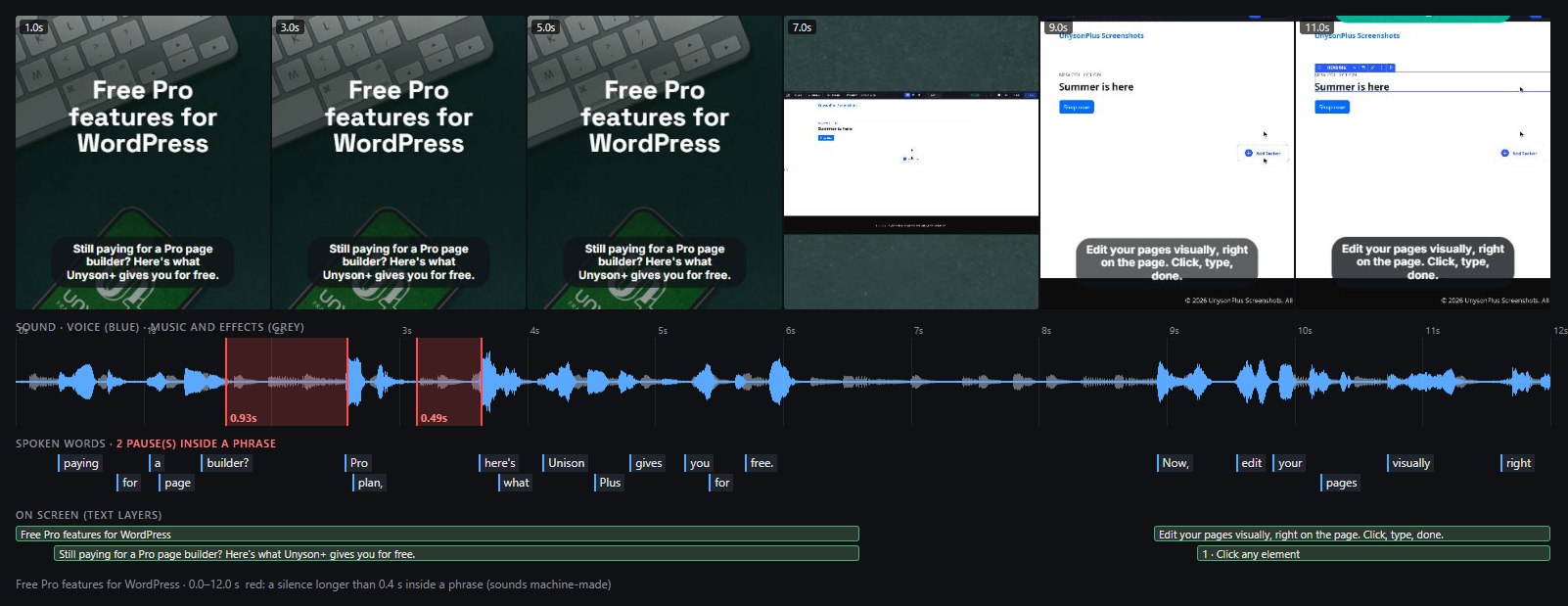Open the 11.0s video frame thumbnail
Image resolution: width=1568 pixels, height=606 pixels.
1423,163
